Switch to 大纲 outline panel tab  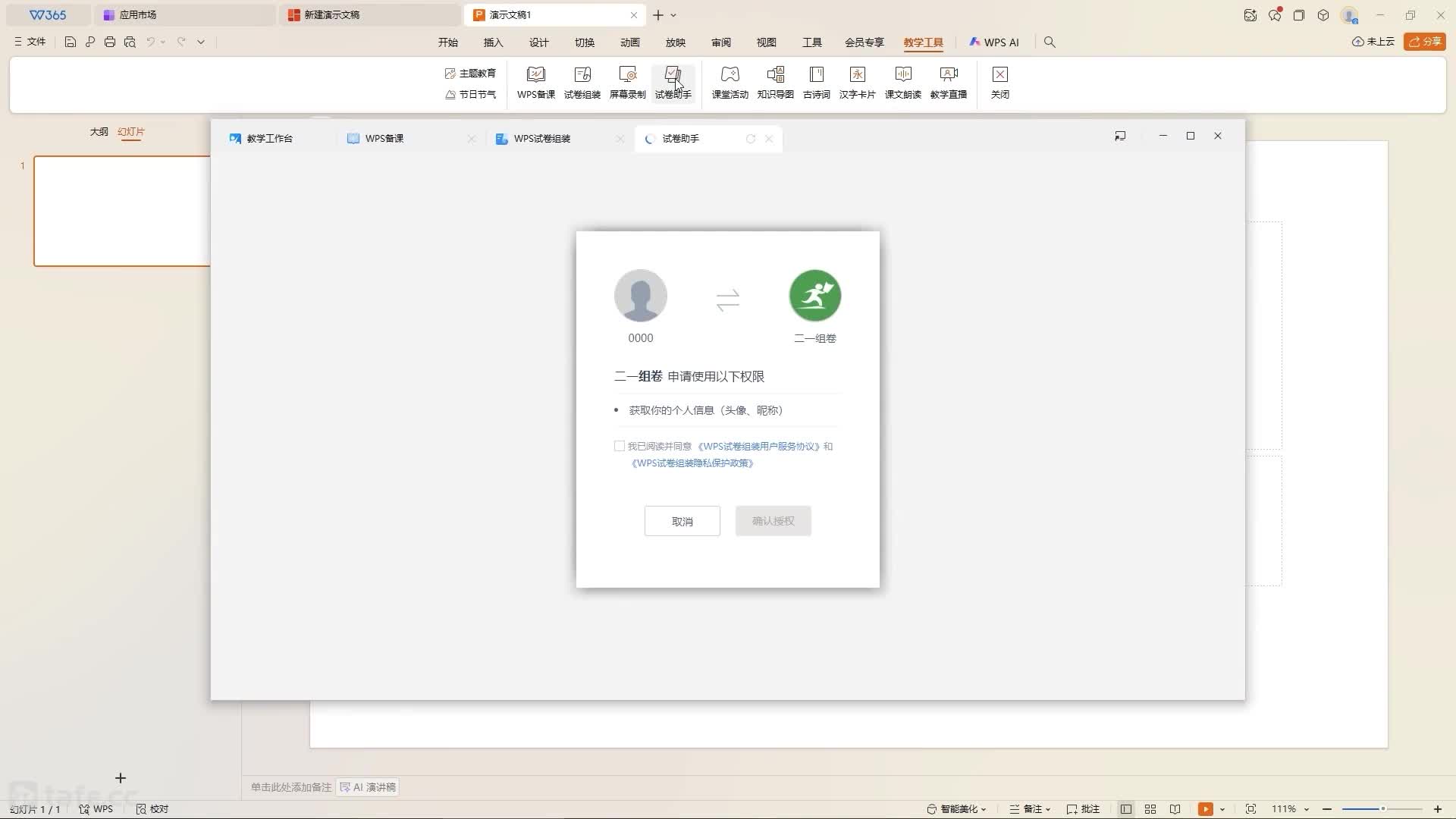pyautogui.click(x=99, y=131)
